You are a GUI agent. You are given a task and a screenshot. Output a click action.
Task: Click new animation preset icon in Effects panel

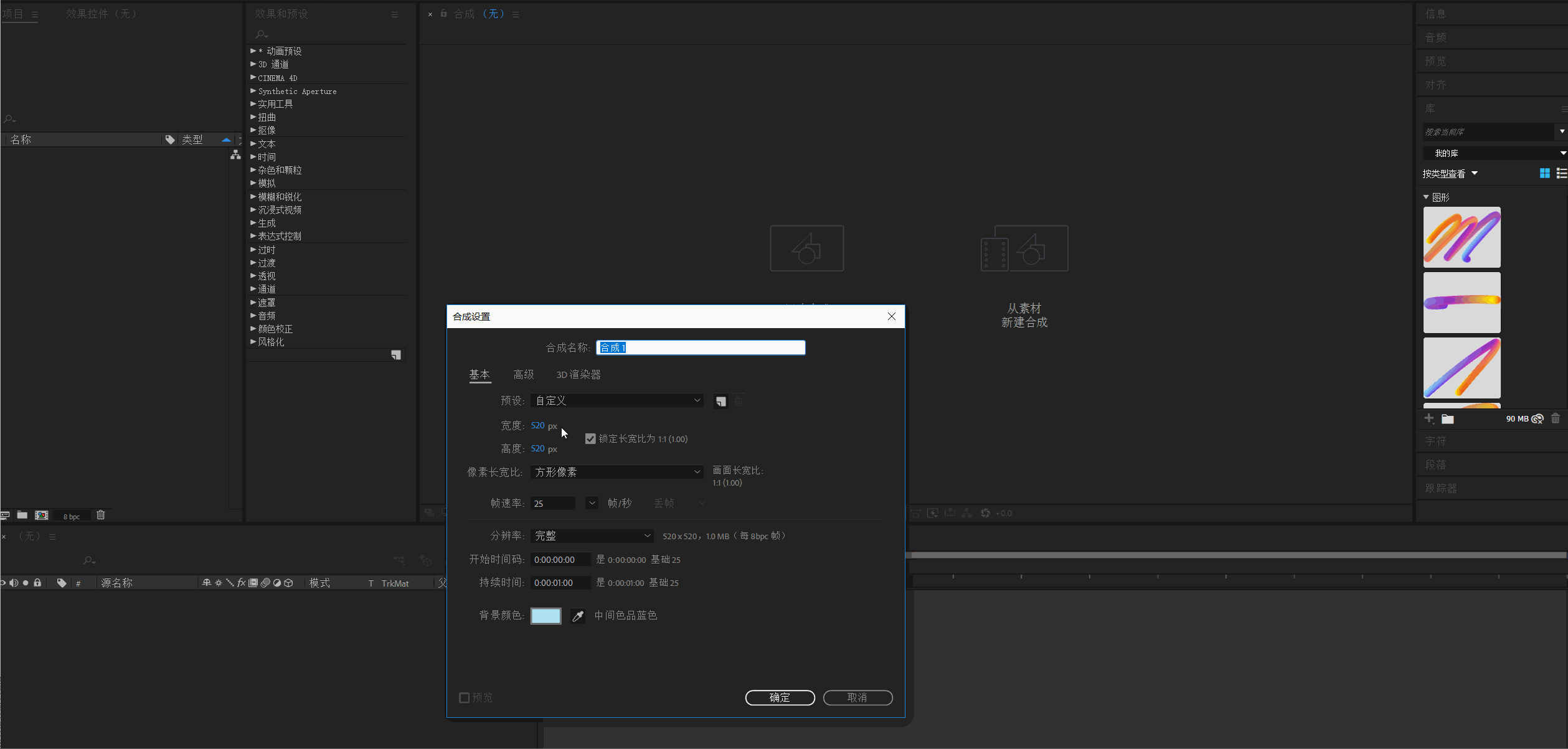point(395,355)
